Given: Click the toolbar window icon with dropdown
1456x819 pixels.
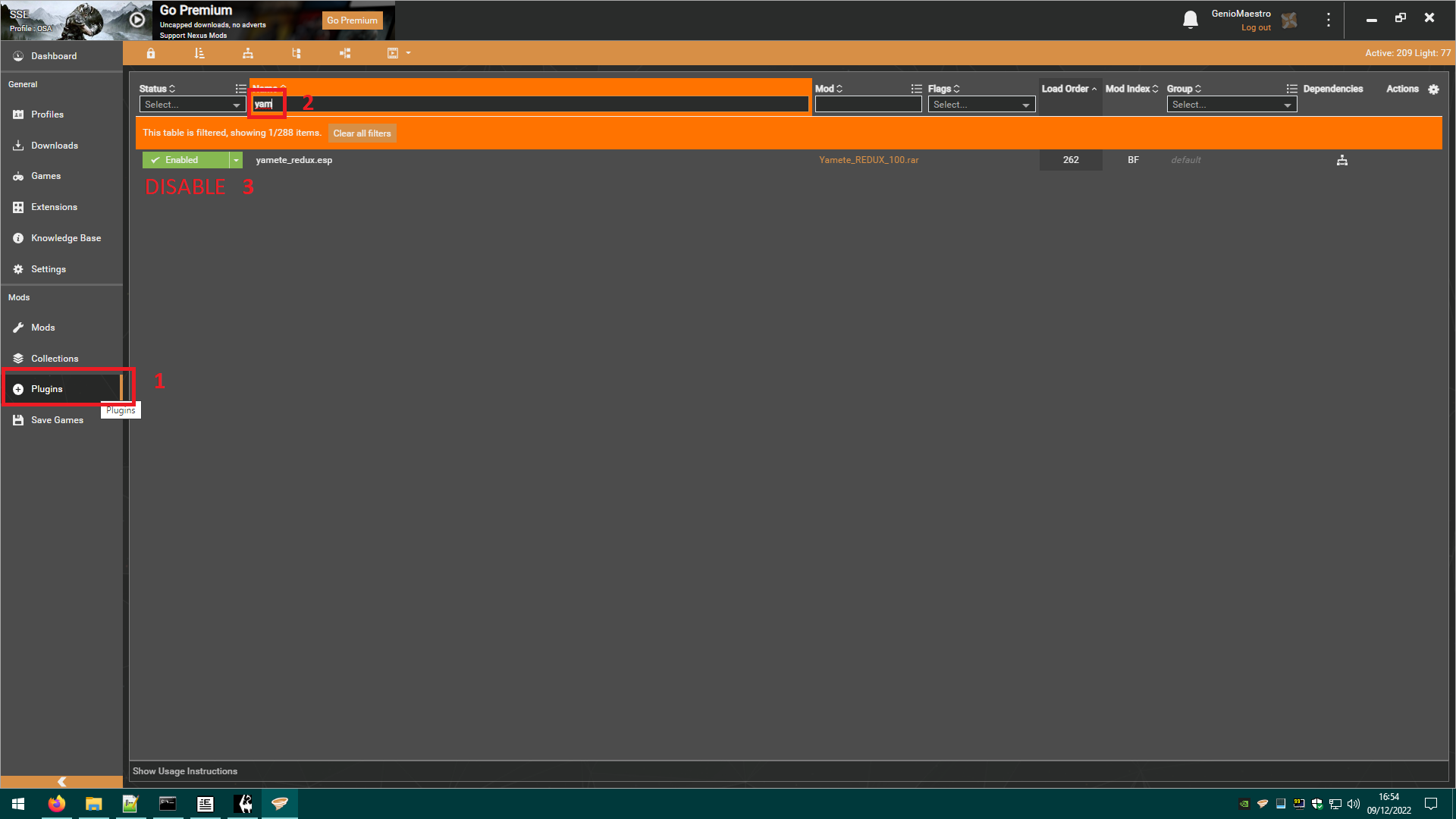Looking at the screenshot, I should 393,53.
